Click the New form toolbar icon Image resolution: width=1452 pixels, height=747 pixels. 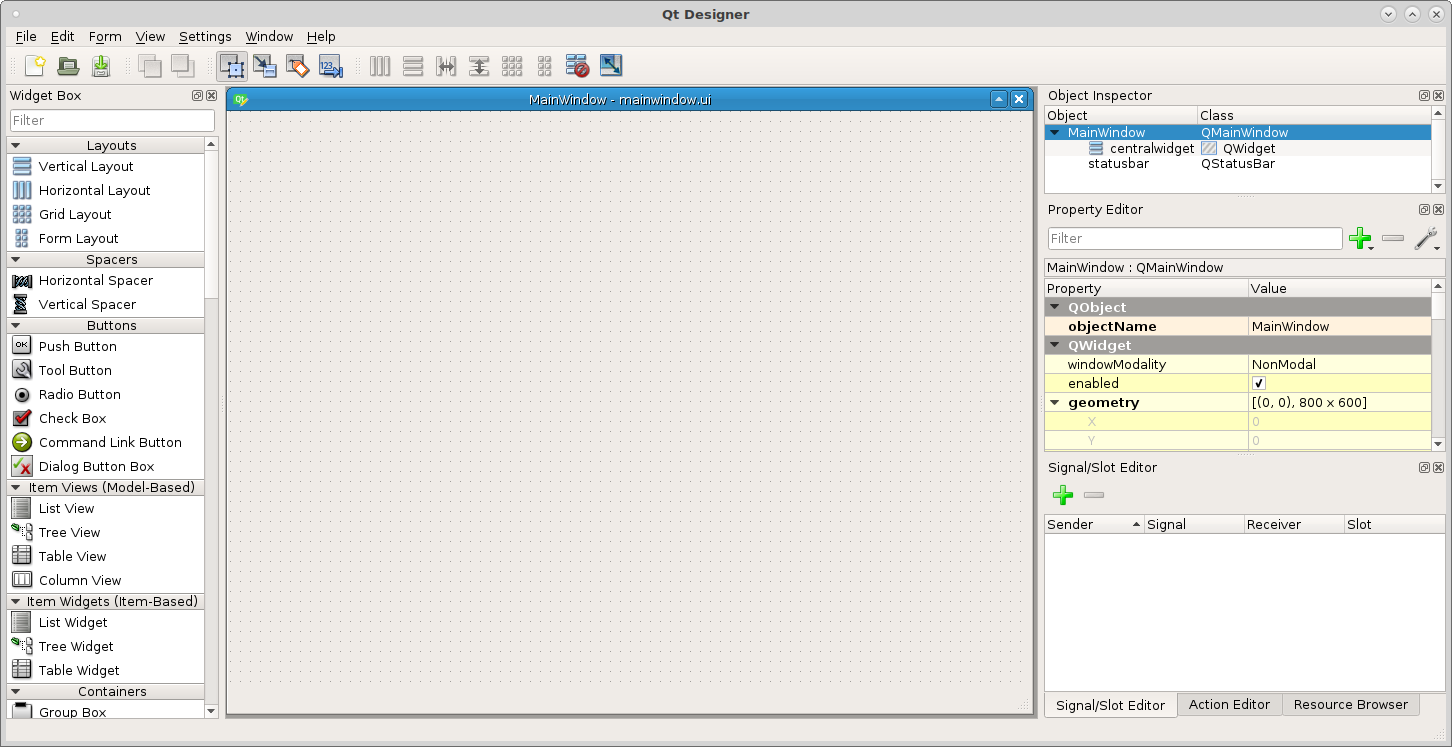[35, 66]
